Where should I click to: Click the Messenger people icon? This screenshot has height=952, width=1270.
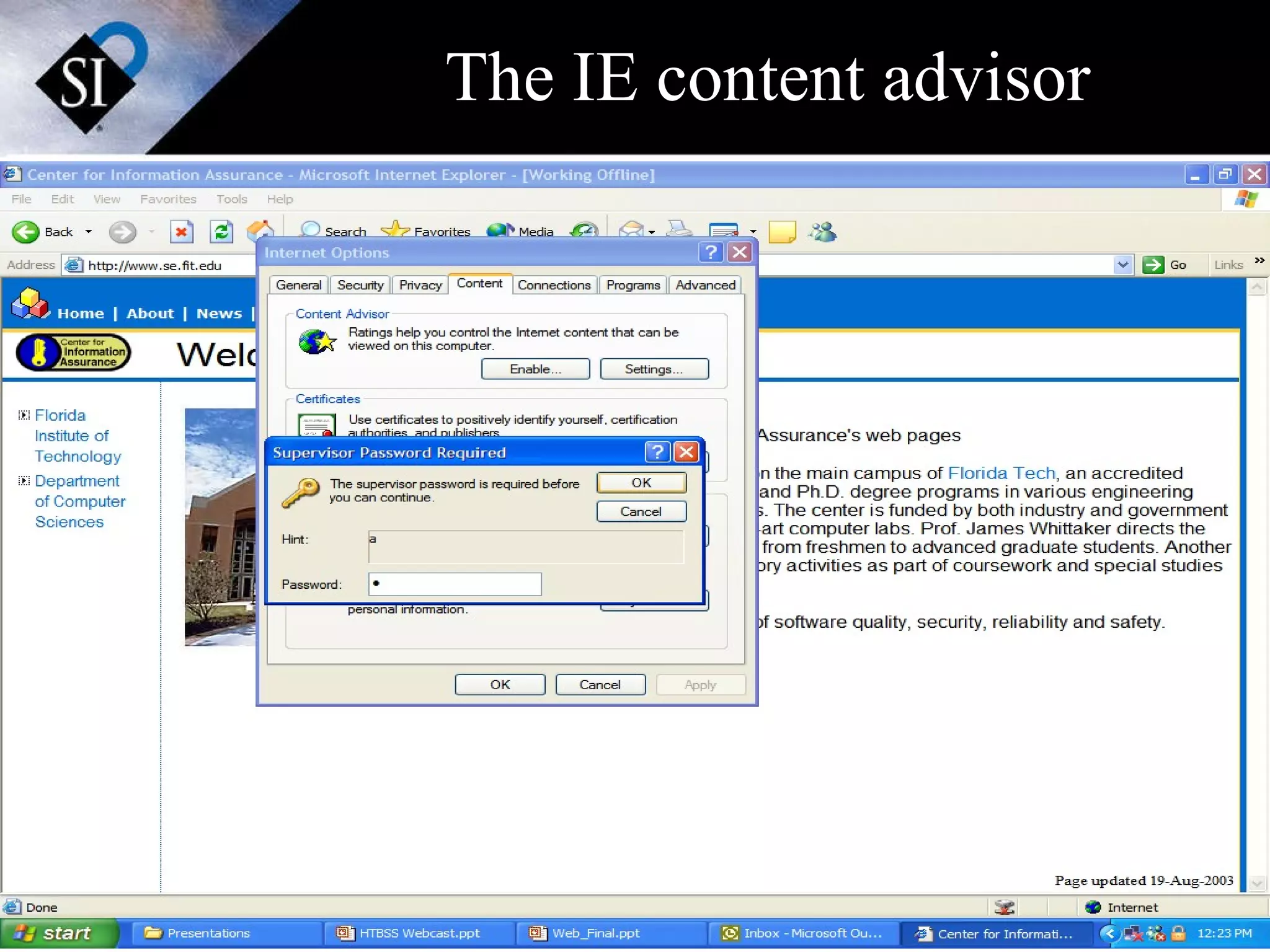822,232
